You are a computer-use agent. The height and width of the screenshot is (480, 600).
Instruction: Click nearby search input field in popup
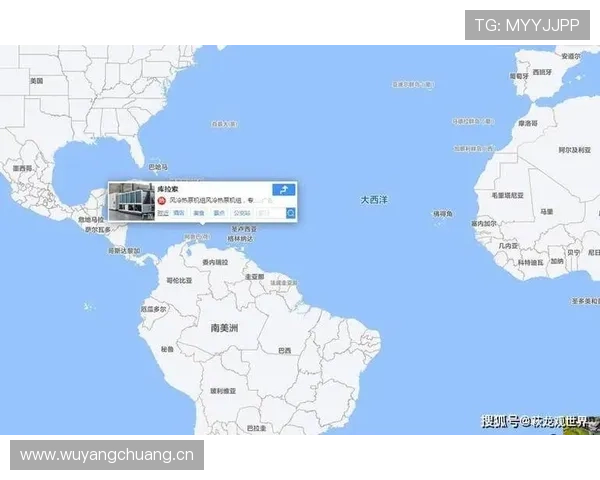pos(271,213)
